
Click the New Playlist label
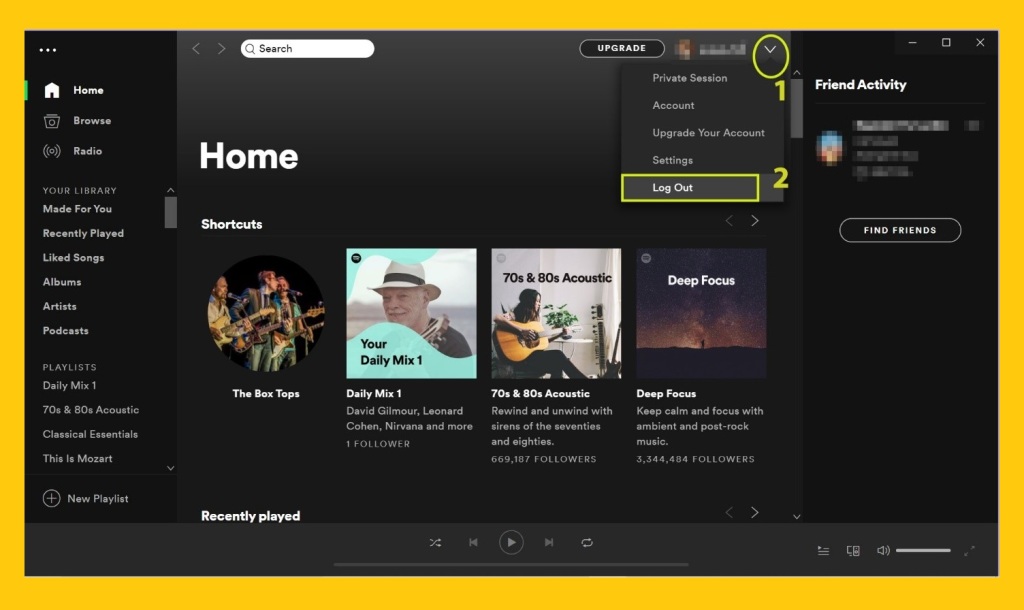pos(98,498)
